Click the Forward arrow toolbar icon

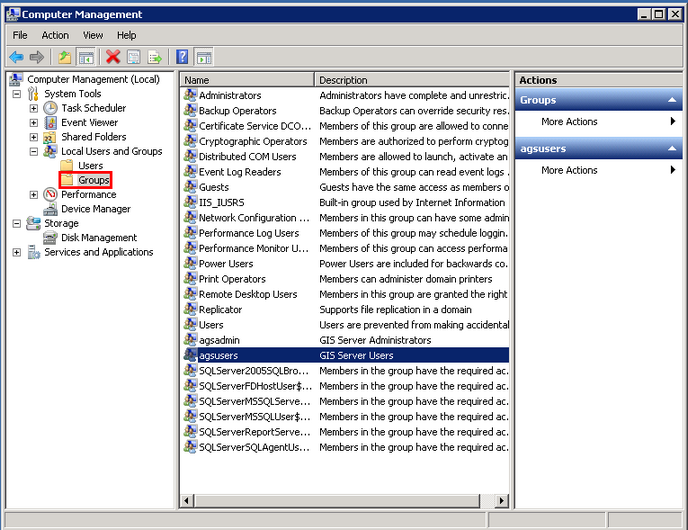coord(36,57)
